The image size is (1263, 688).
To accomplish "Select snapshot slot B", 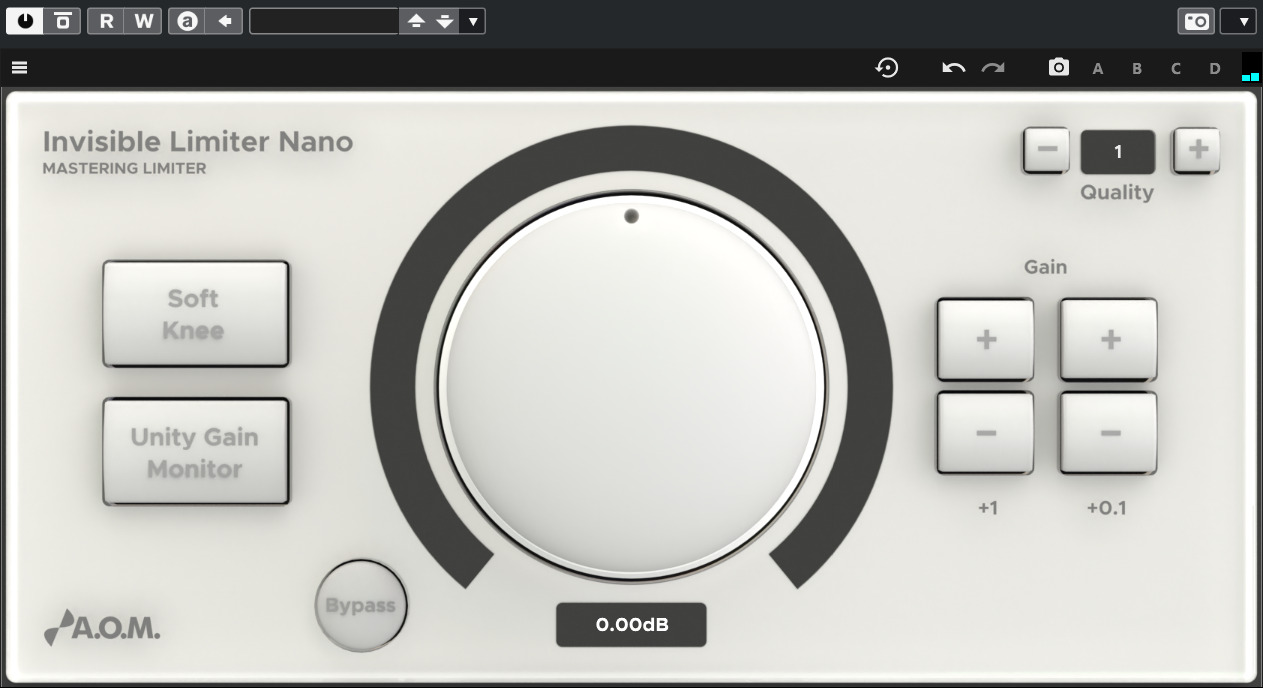I will (1137, 69).
